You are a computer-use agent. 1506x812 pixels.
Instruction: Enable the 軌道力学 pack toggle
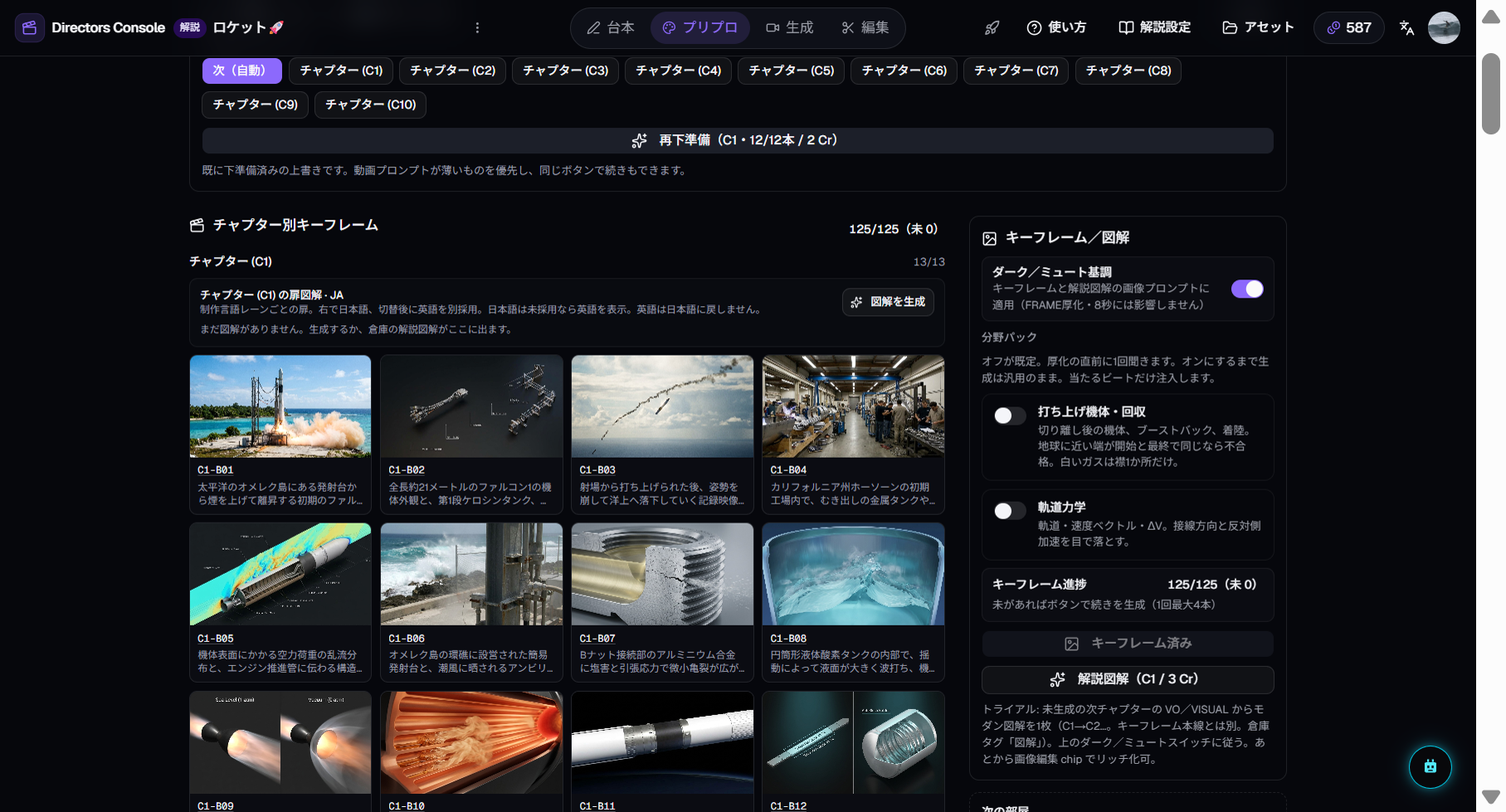pyautogui.click(x=1010, y=511)
